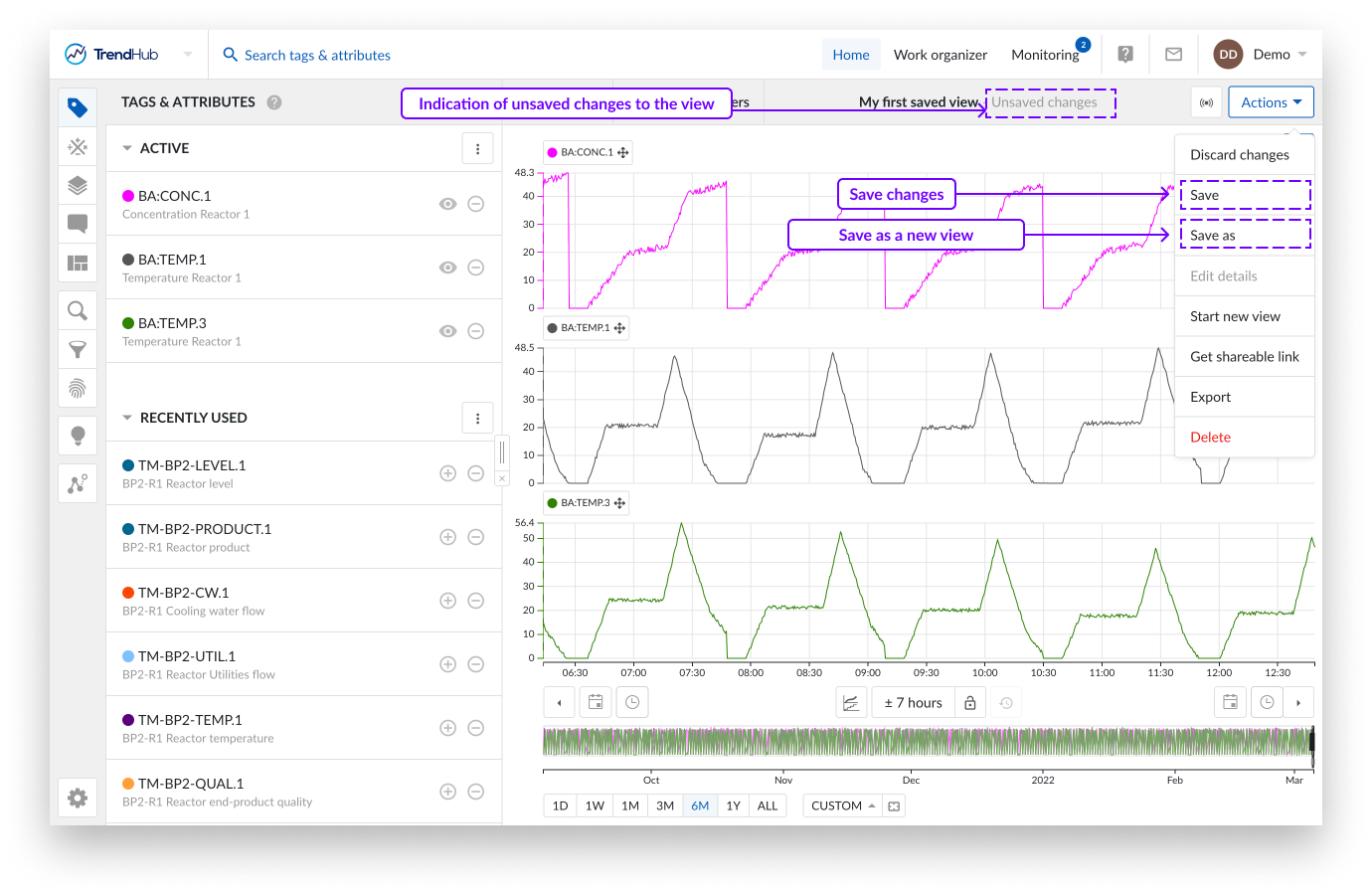Click the magenta BA:CONC.1 color dot

tap(128, 196)
